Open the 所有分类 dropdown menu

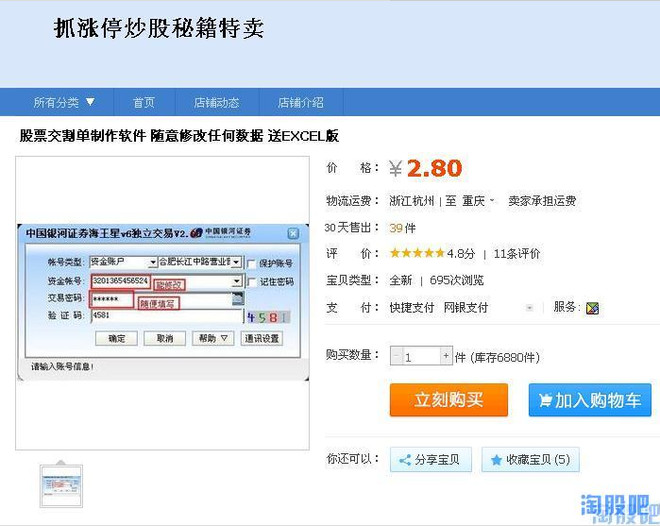[64, 102]
